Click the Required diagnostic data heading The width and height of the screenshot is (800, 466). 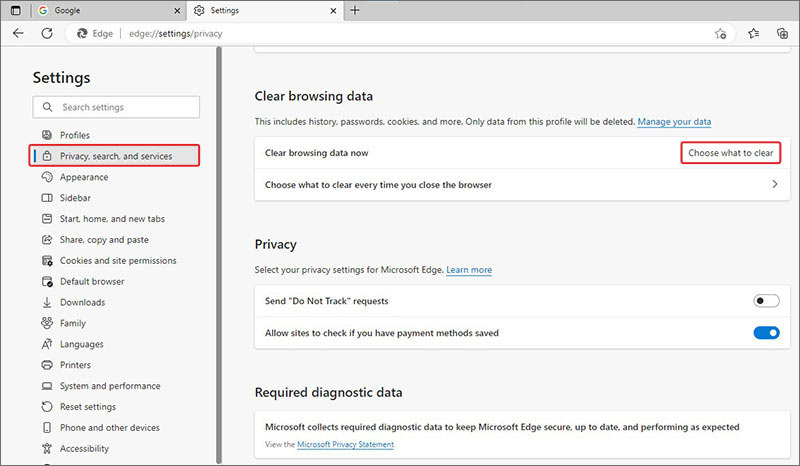pos(329,393)
